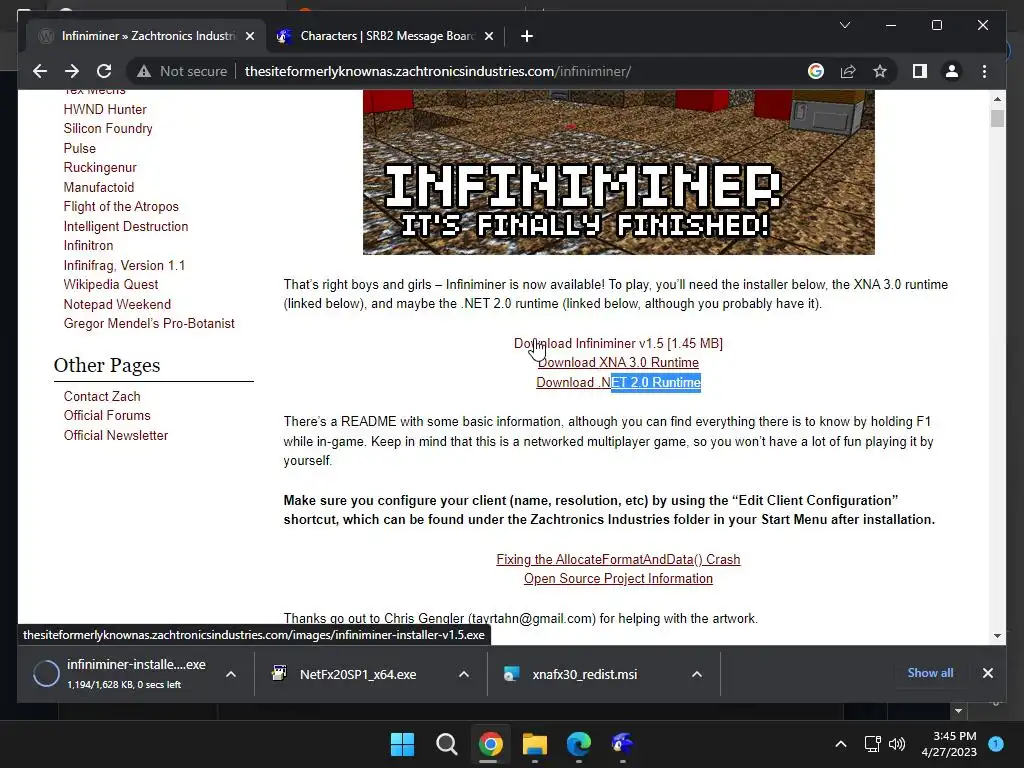Open Windows taskbar search

click(x=447, y=744)
